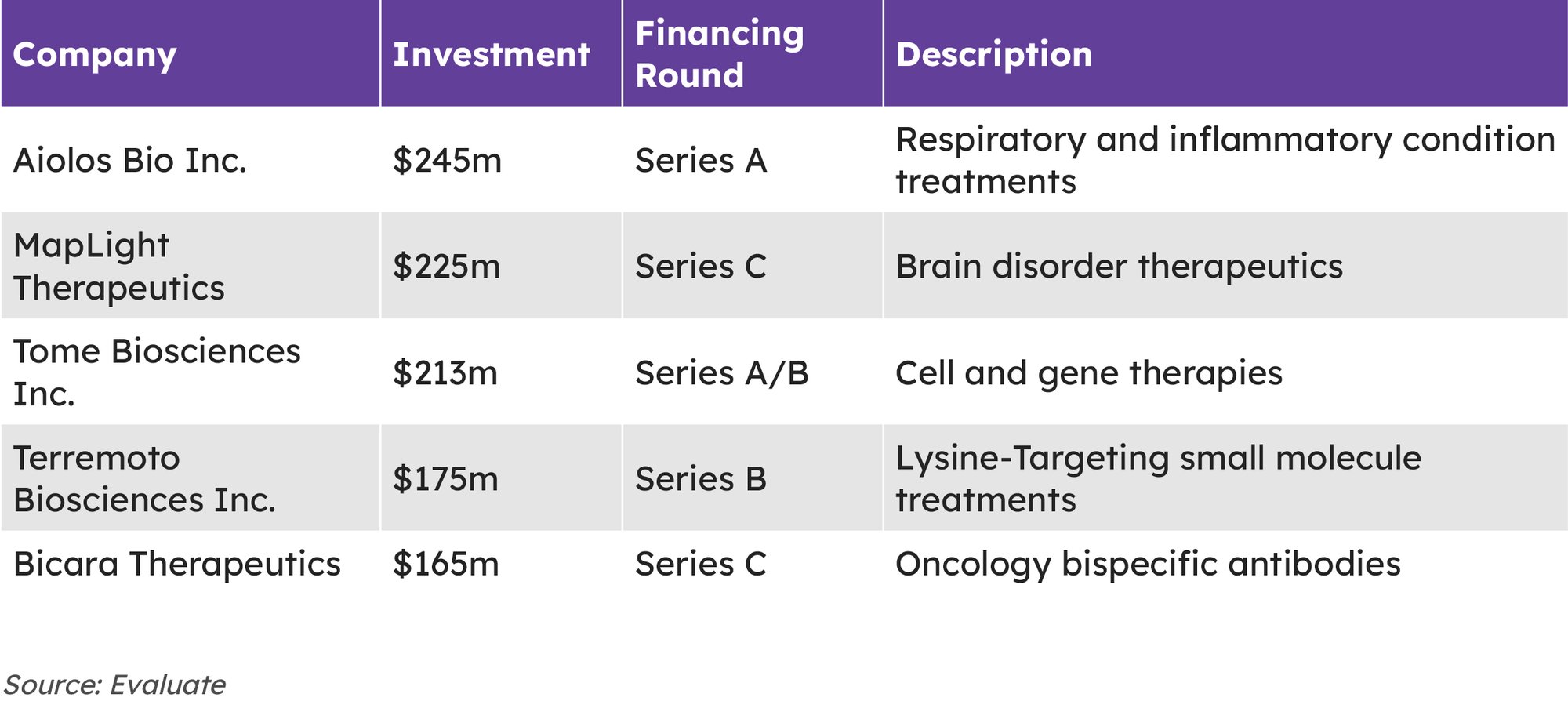Click the Cell and gene therapies description

(x=1088, y=373)
